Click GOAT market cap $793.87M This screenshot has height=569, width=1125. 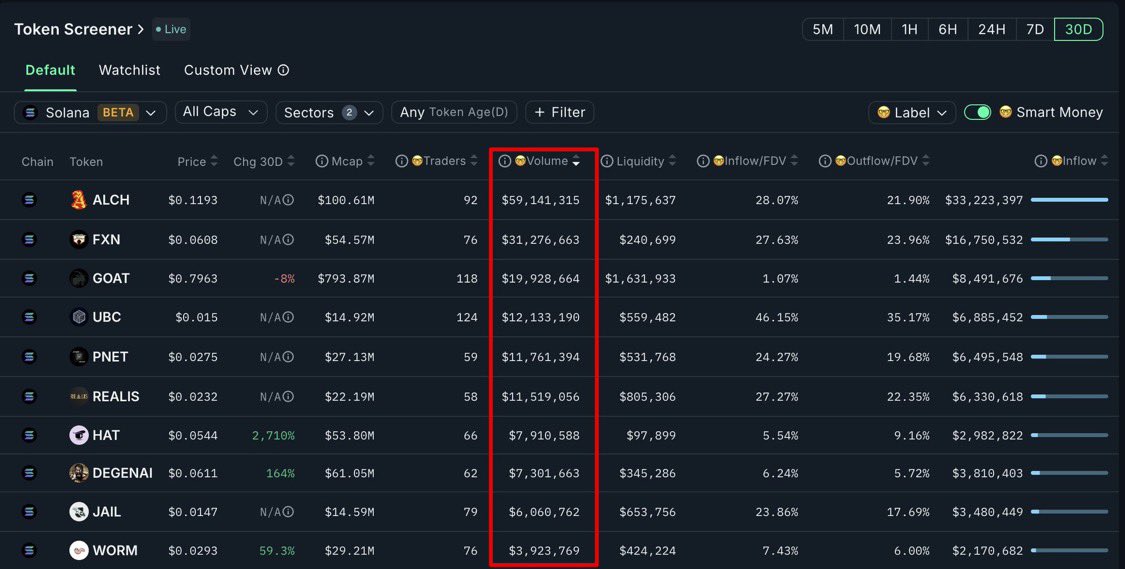(x=346, y=278)
